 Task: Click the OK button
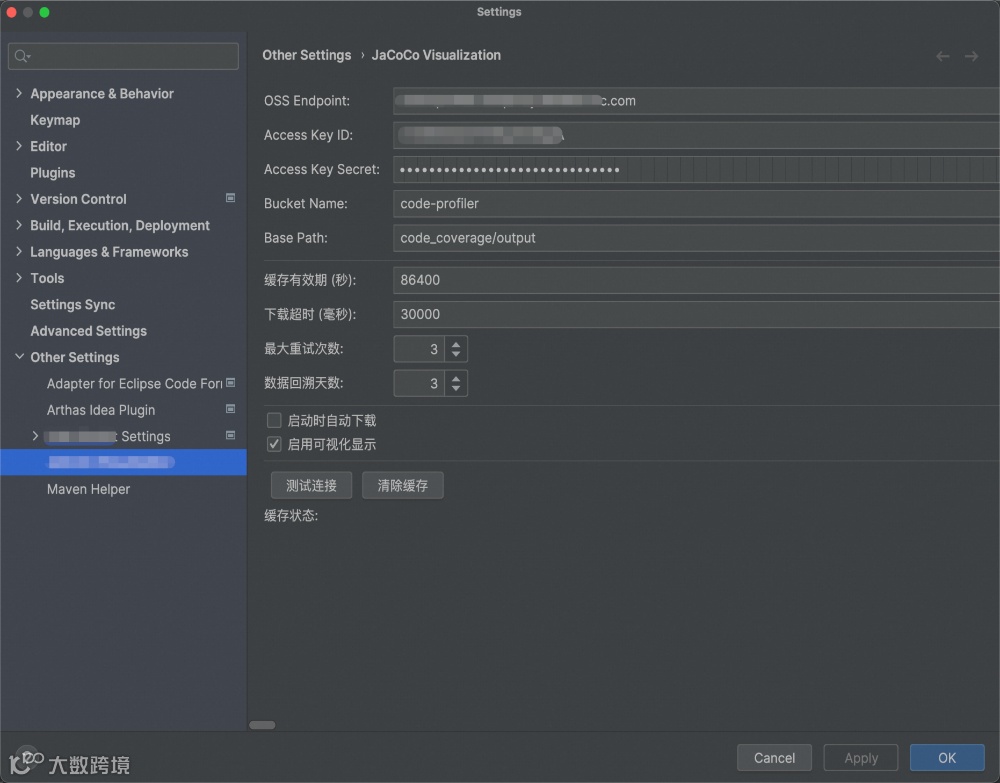tap(947, 757)
